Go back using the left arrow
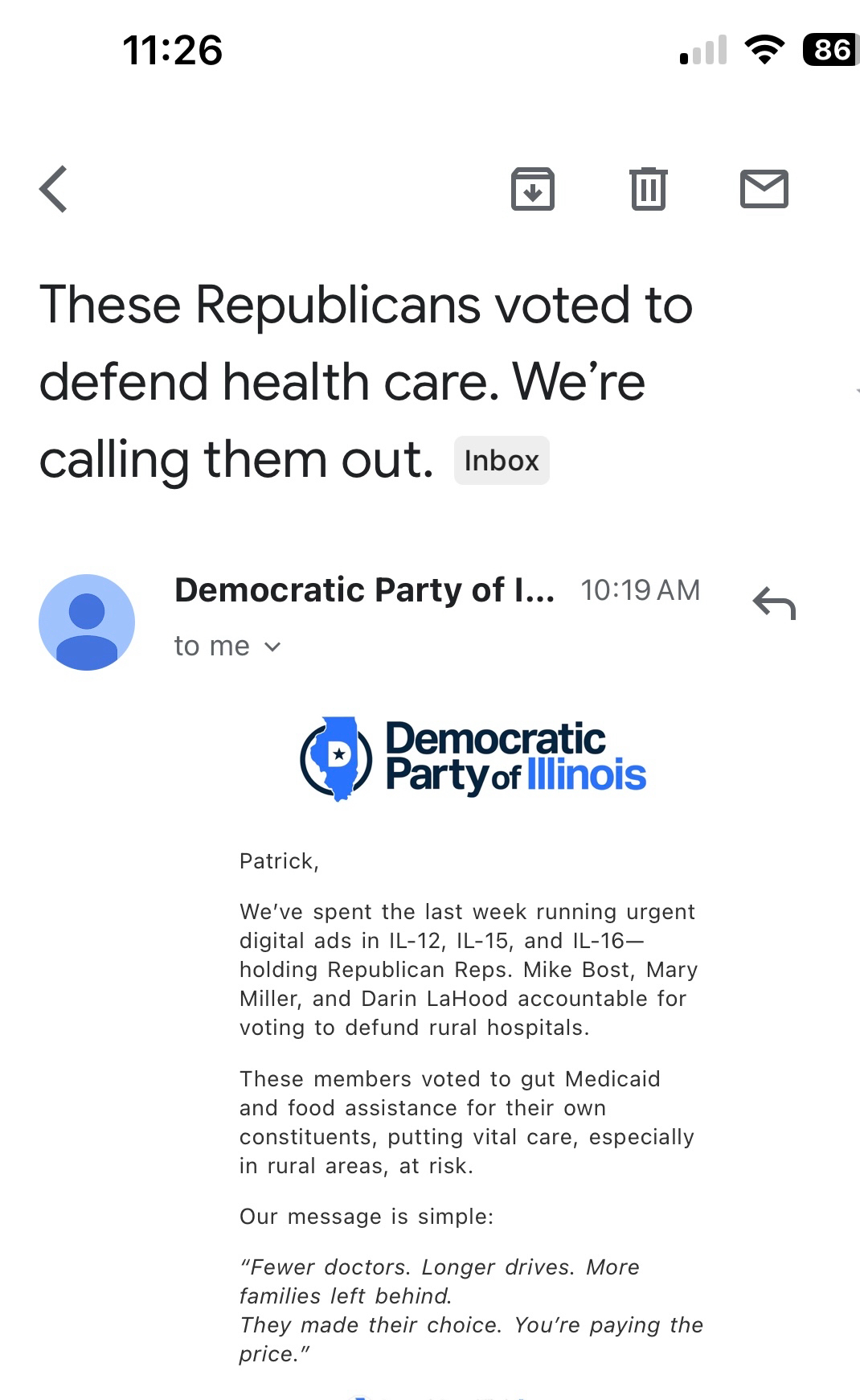This screenshot has height=1400, width=860. 54,189
